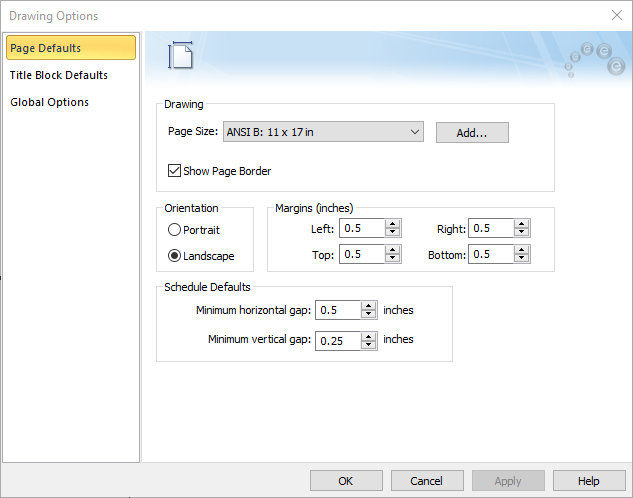Select Portrait orientation
This screenshot has height=498, width=633.
click(x=174, y=230)
